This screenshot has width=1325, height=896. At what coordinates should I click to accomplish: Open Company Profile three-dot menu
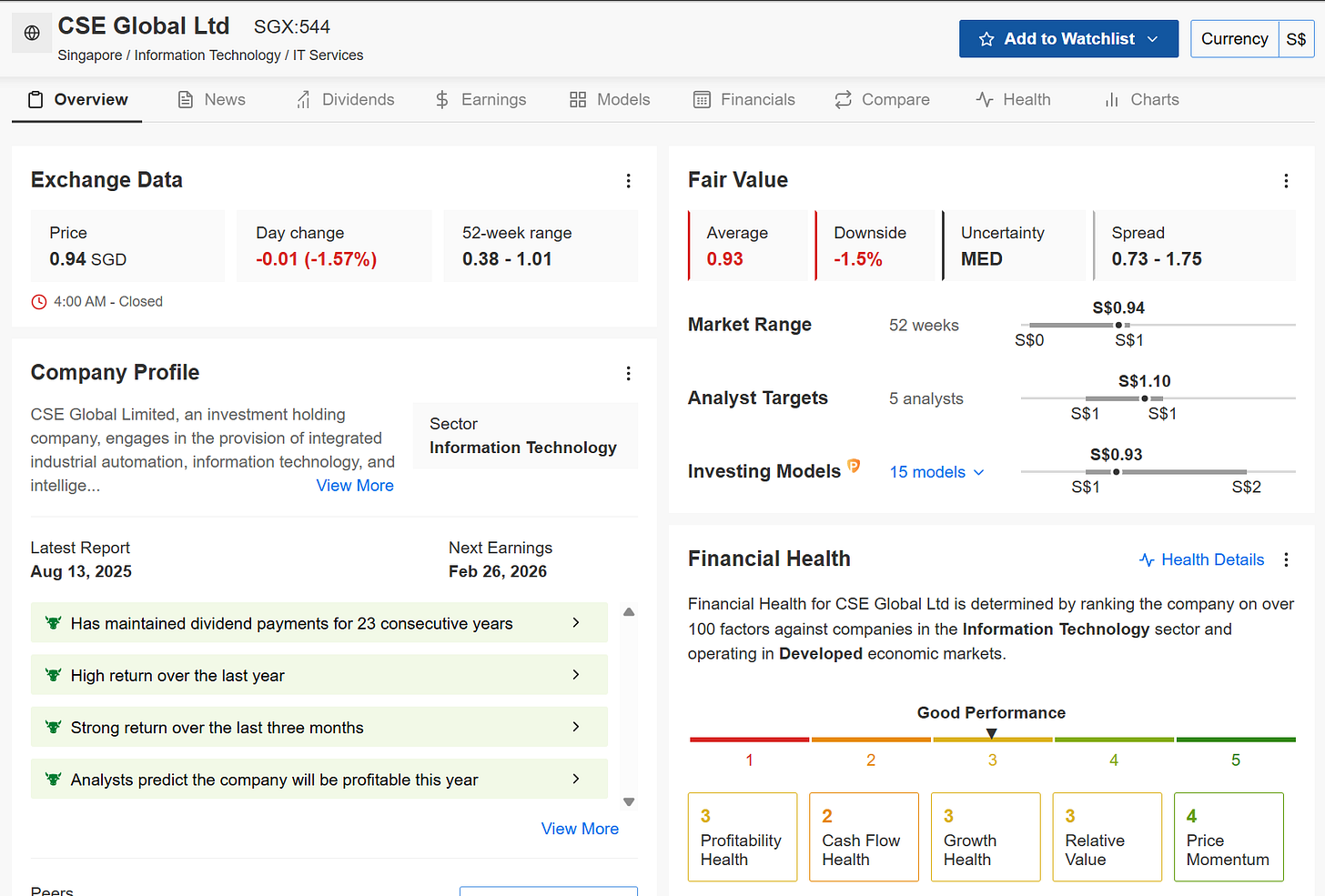pos(628,373)
